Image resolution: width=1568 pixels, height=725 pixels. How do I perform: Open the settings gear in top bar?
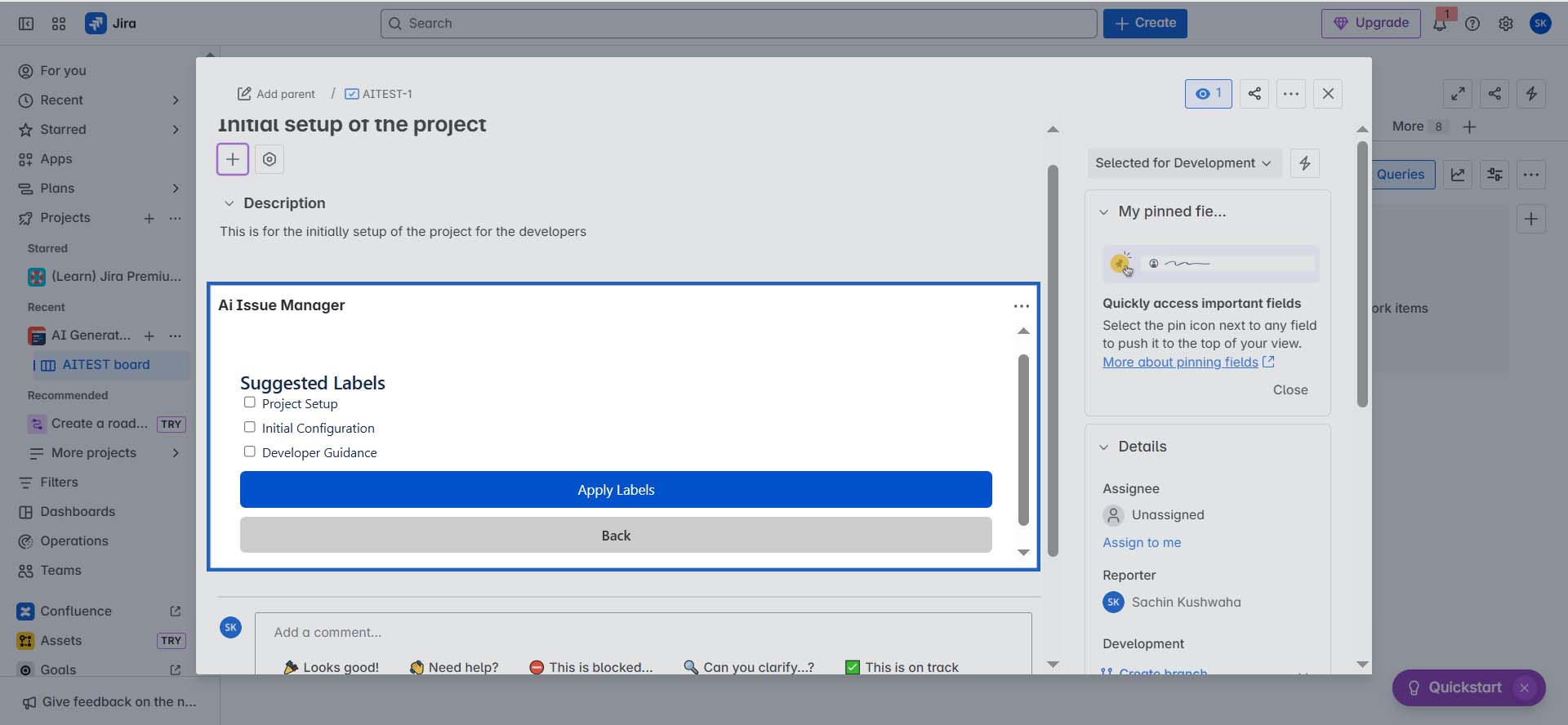coord(1506,24)
